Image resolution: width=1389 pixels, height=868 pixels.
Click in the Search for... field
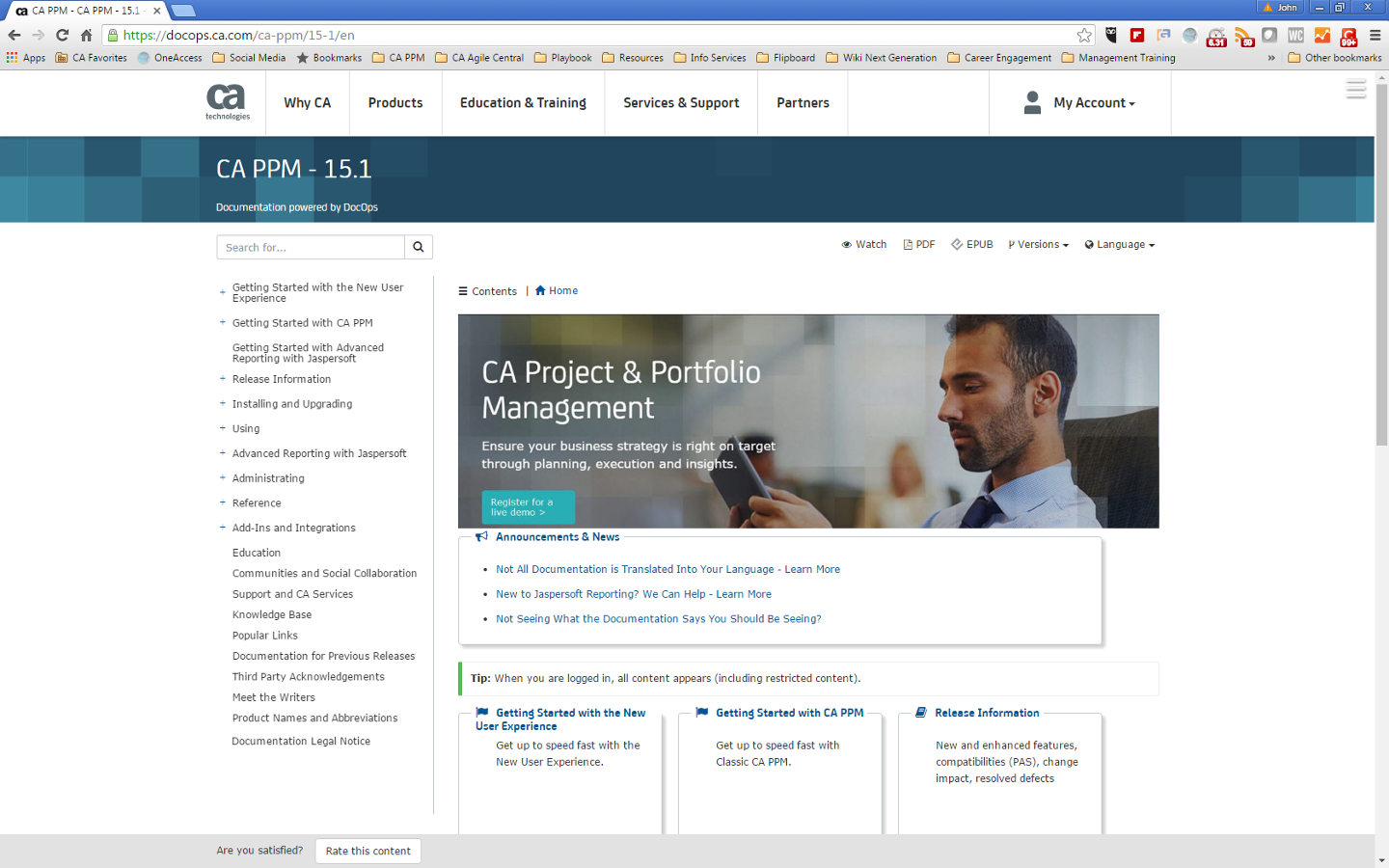click(x=311, y=247)
